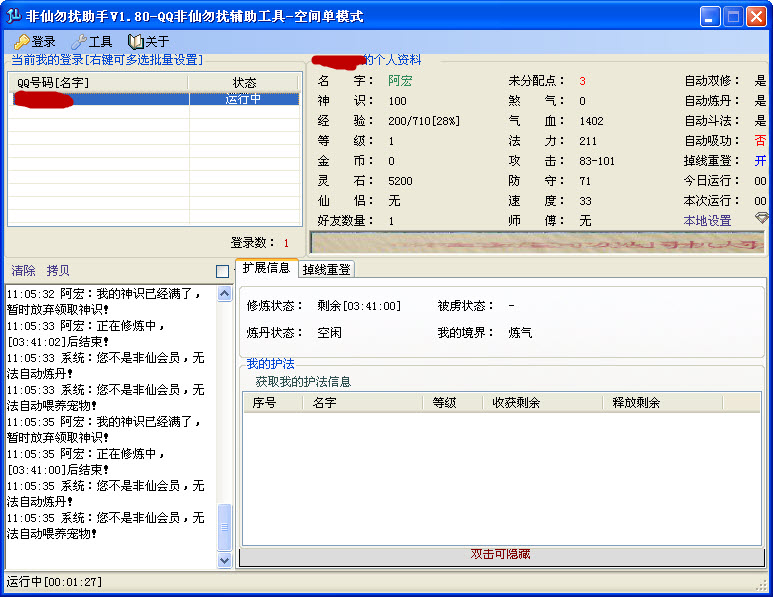
Task: Click the 修炼状态 remaining time 剩余[03:41:00]
Action: (x=359, y=306)
